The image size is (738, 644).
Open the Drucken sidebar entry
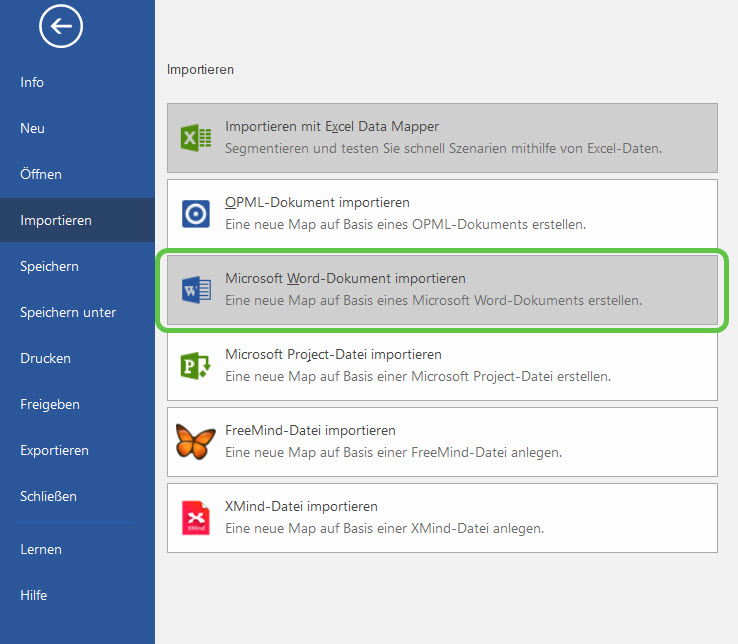[x=46, y=358]
